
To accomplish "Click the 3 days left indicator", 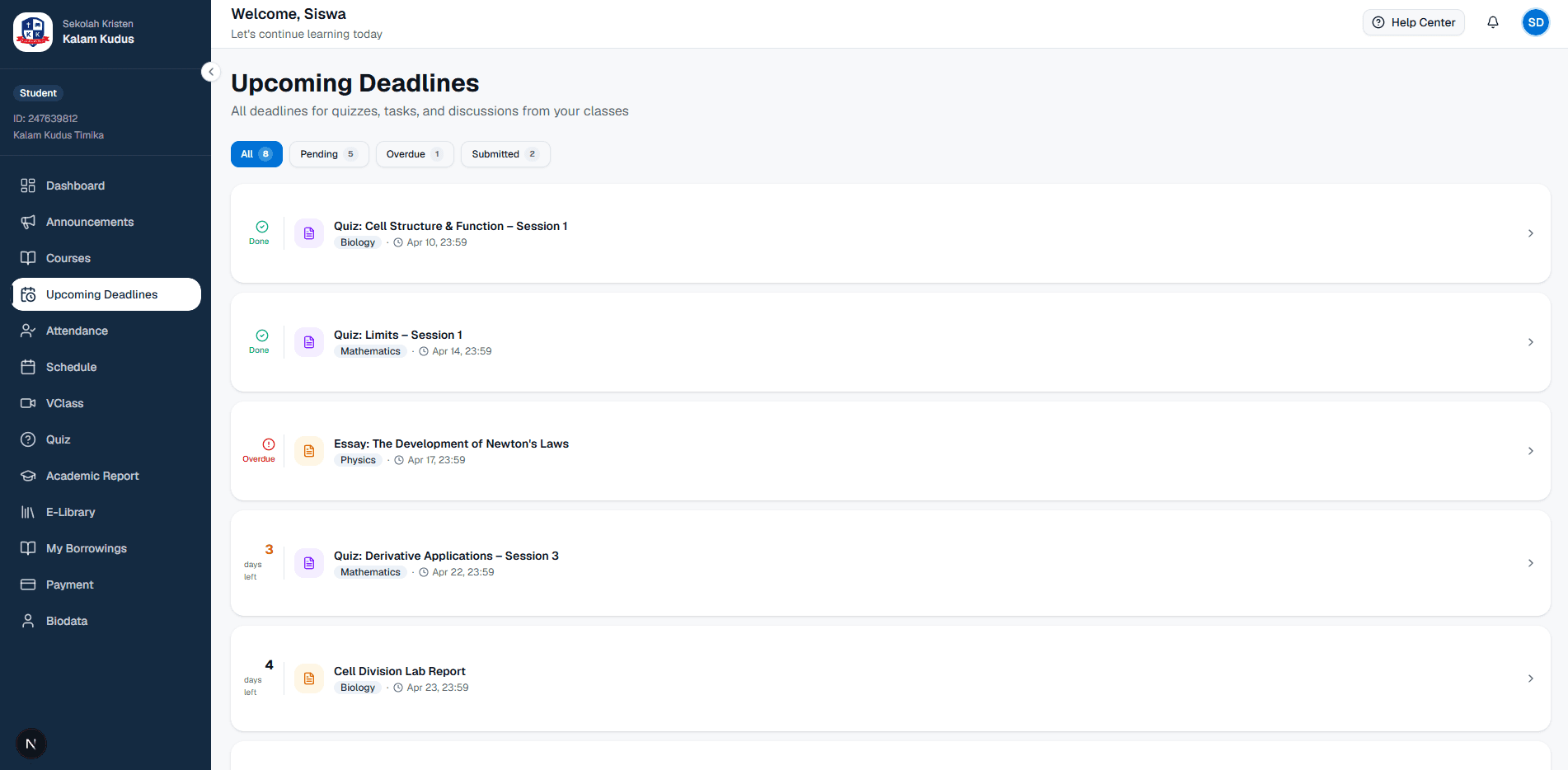I will (x=258, y=562).
